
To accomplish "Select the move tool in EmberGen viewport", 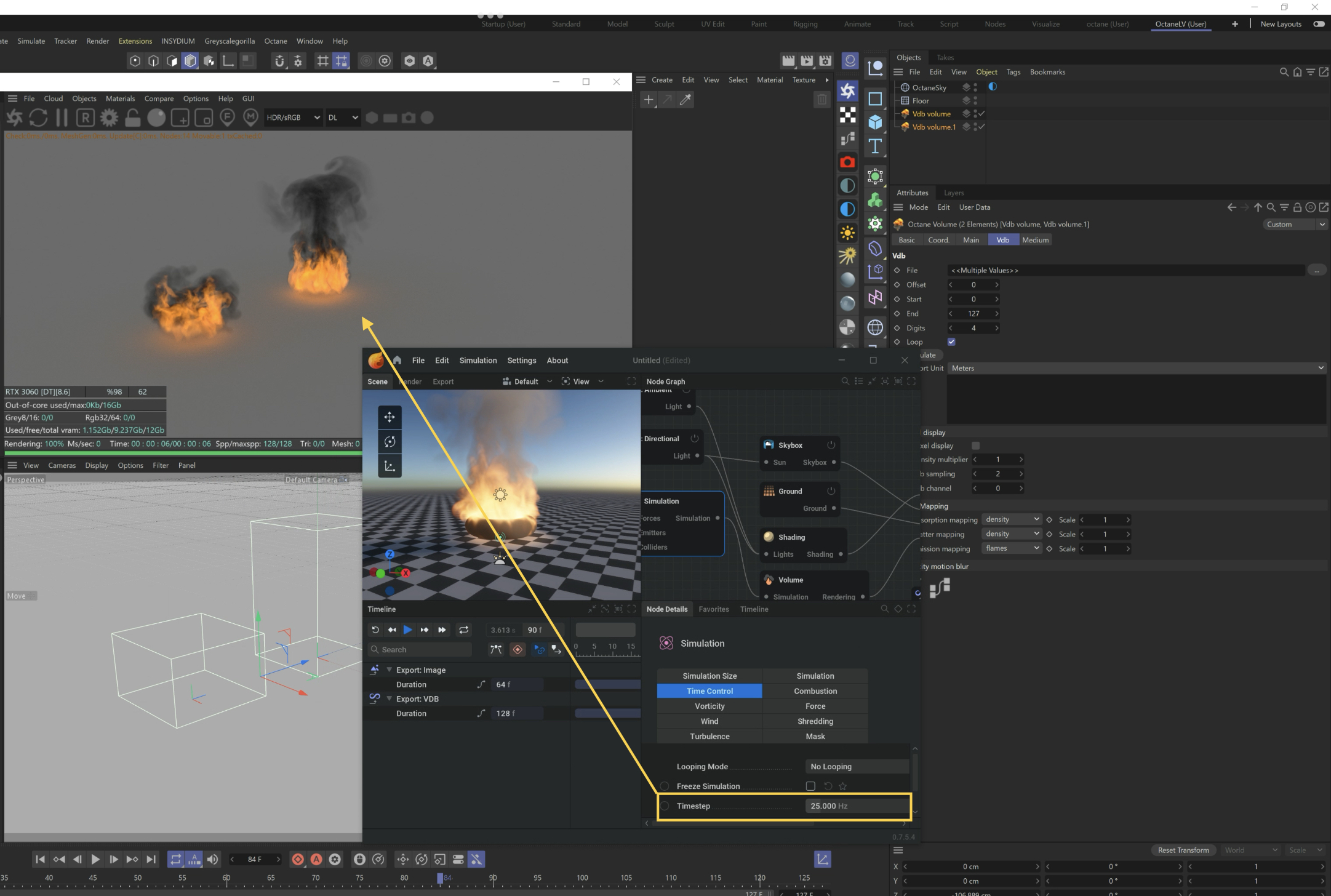I will point(390,417).
